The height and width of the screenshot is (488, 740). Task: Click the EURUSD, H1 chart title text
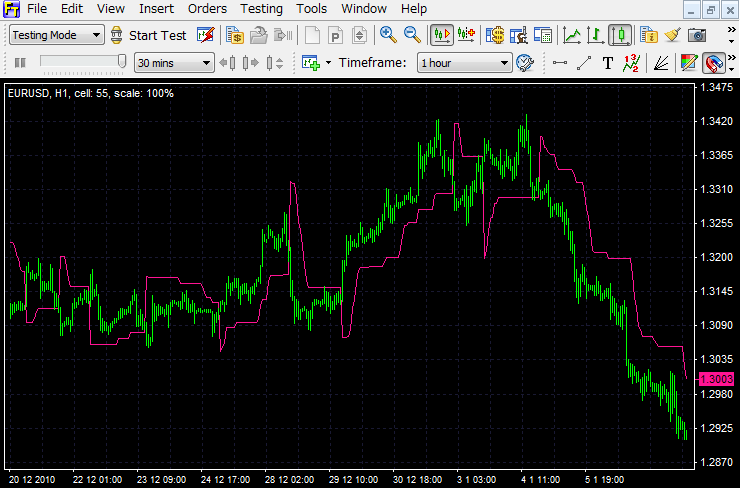tap(91, 93)
